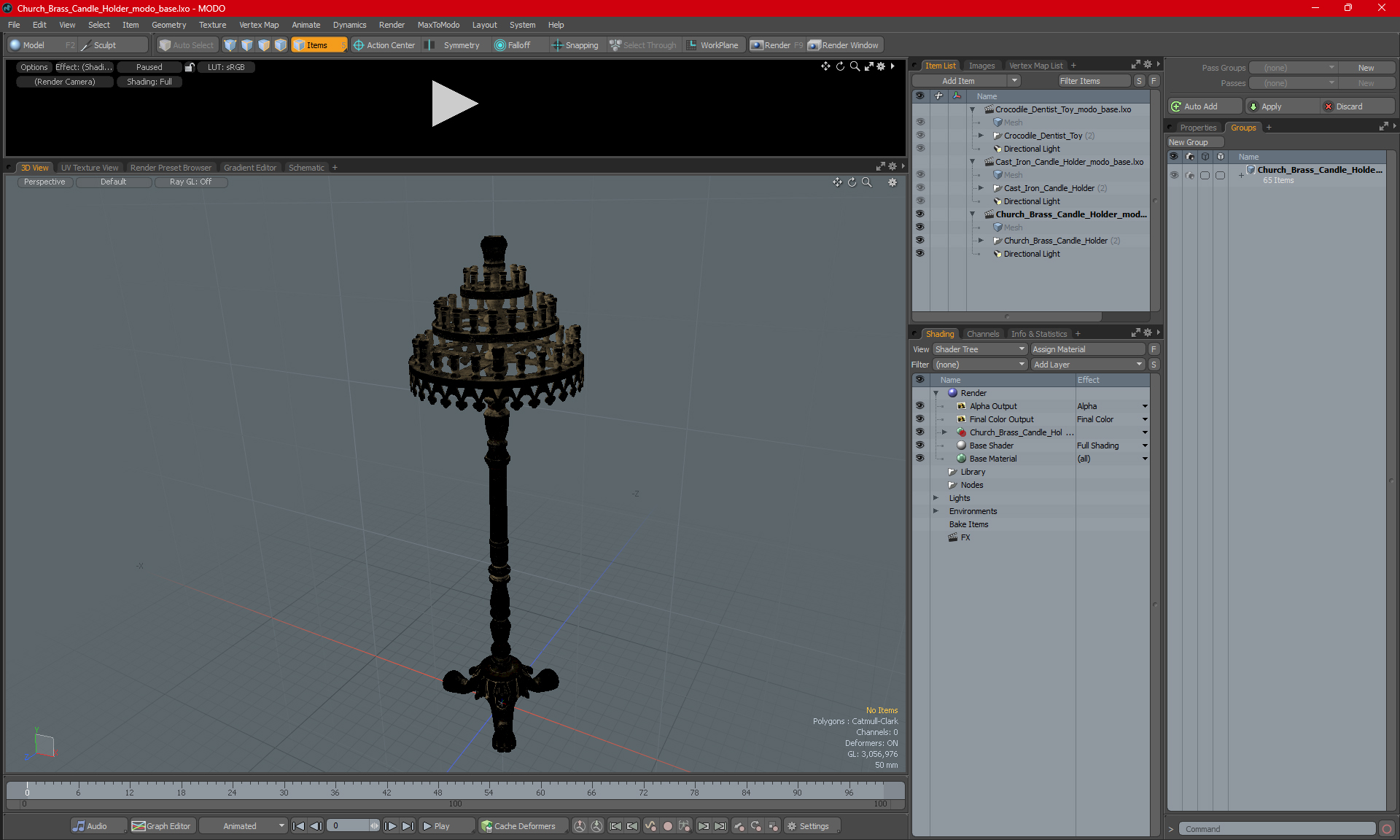Screen dimensions: 1400x840
Task: Toggle visibility of Base Shader
Action: pyautogui.click(x=919, y=446)
